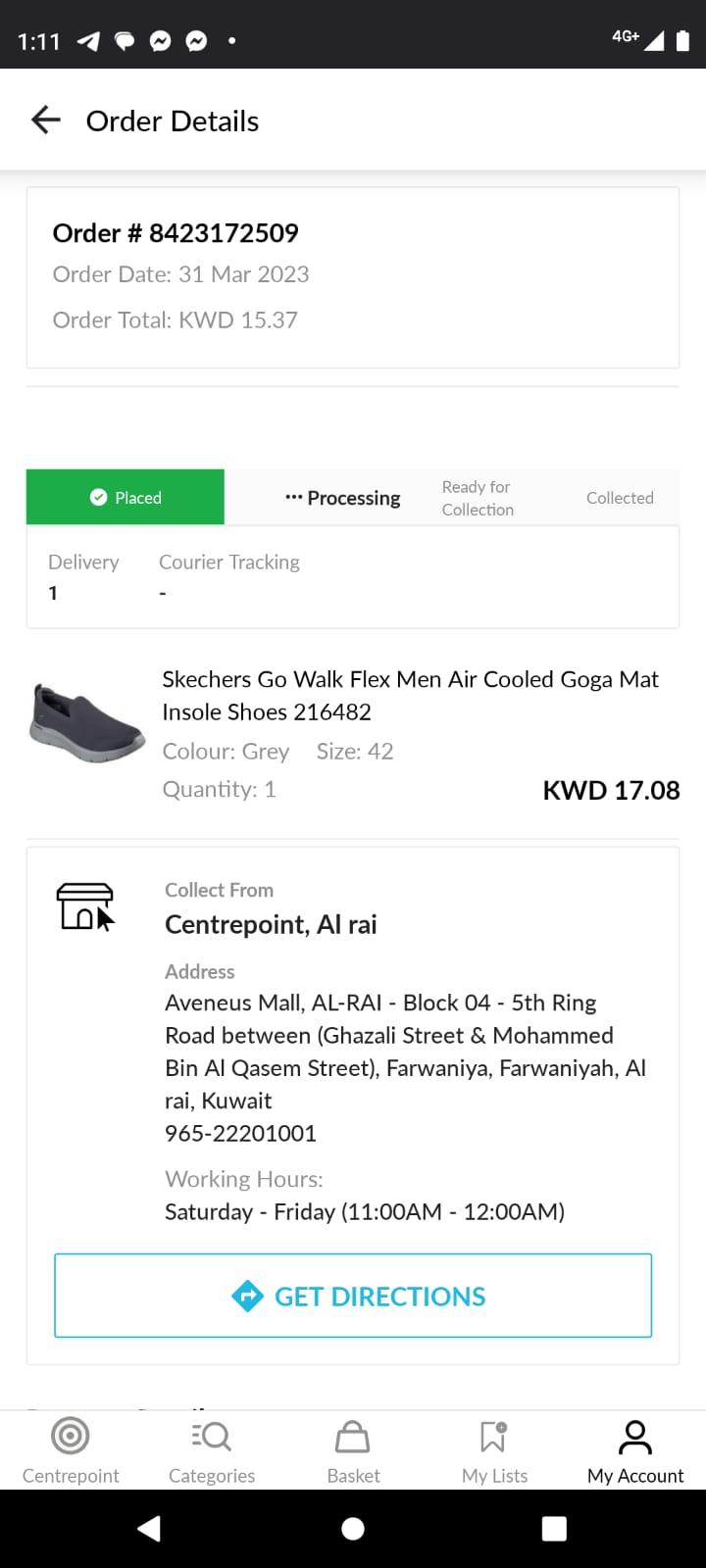Open the Skechers Go Walk Flex product title

click(x=410, y=695)
